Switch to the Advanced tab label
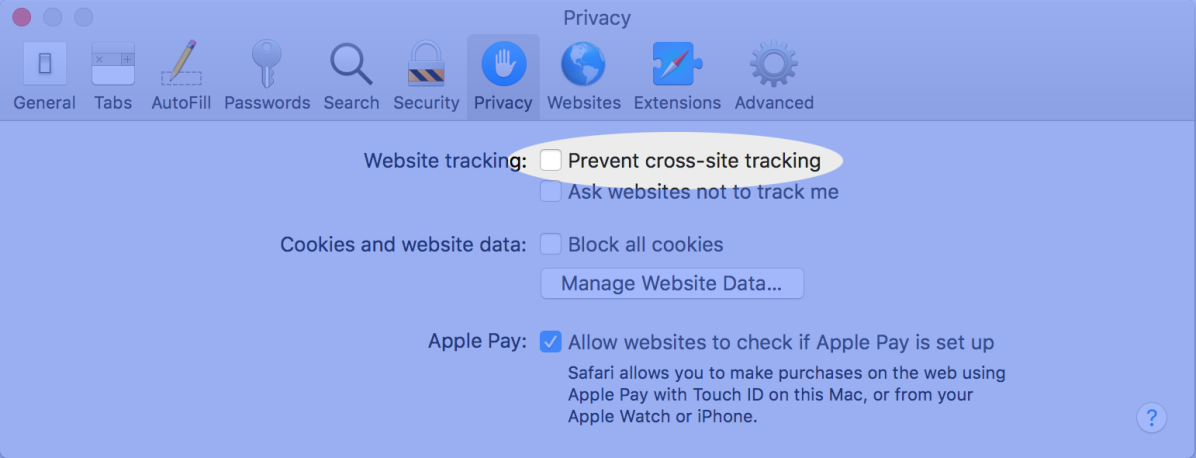The height and width of the screenshot is (458, 1196). (x=774, y=102)
